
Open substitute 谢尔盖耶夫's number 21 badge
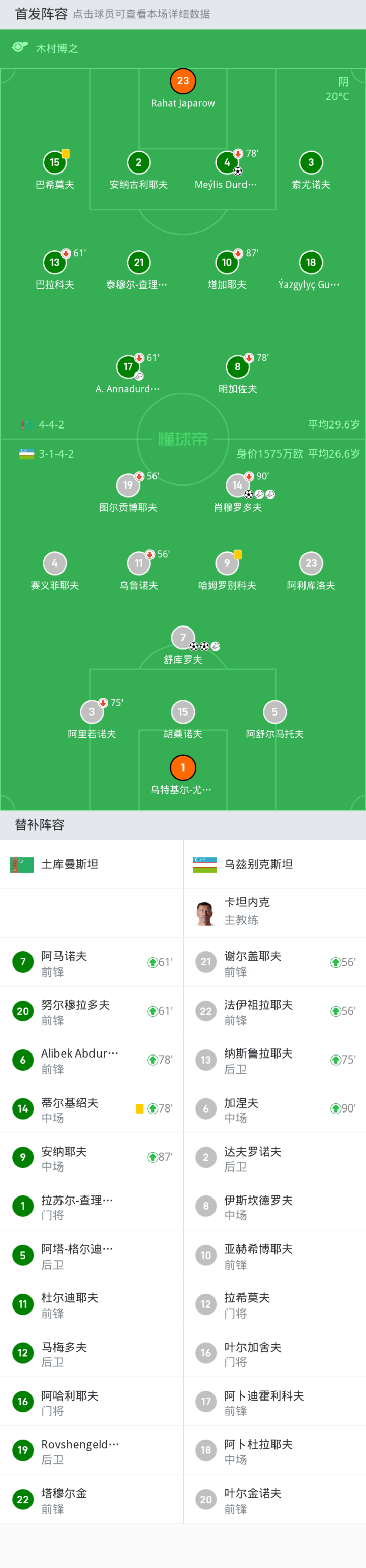(x=206, y=962)
